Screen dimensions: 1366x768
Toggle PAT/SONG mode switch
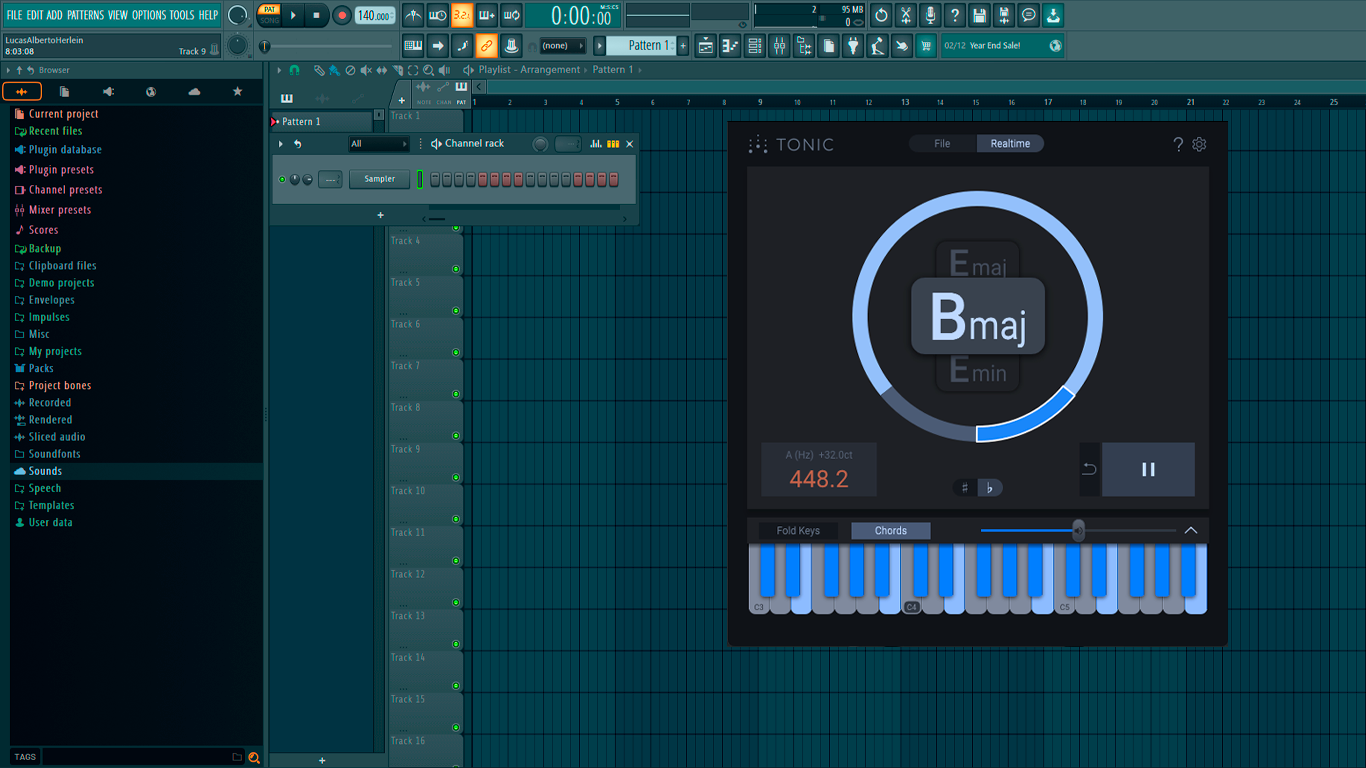(270, 15)
